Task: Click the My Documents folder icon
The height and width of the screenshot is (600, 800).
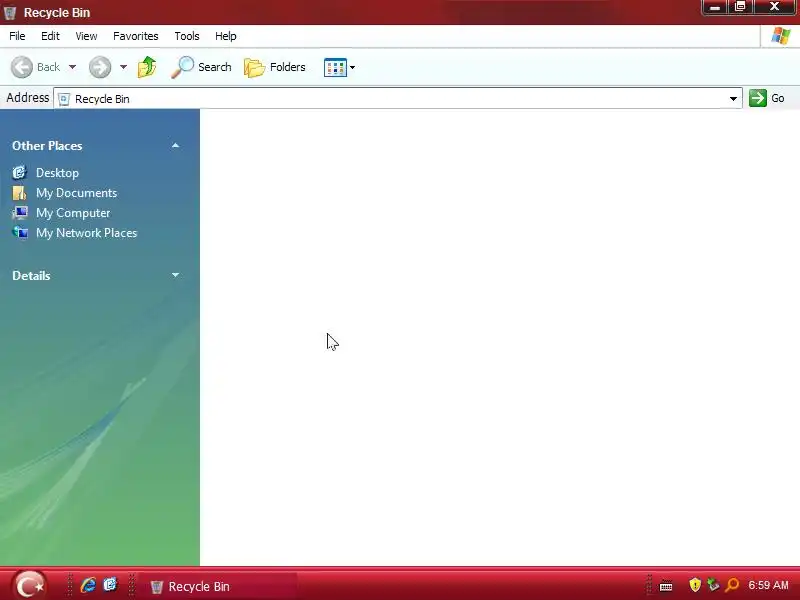Action: [x=19, y=193]
